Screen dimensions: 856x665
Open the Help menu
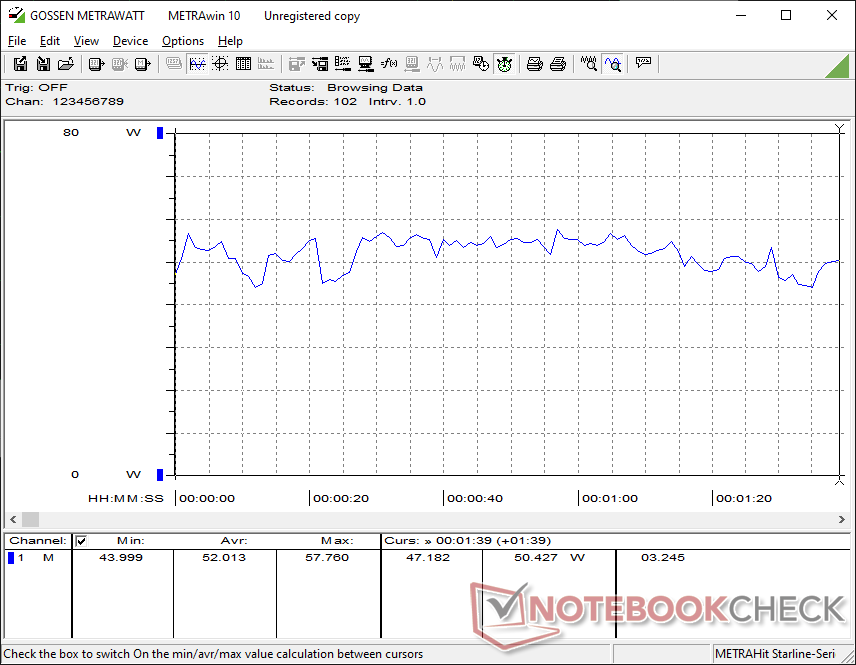(x=230, y=41)
